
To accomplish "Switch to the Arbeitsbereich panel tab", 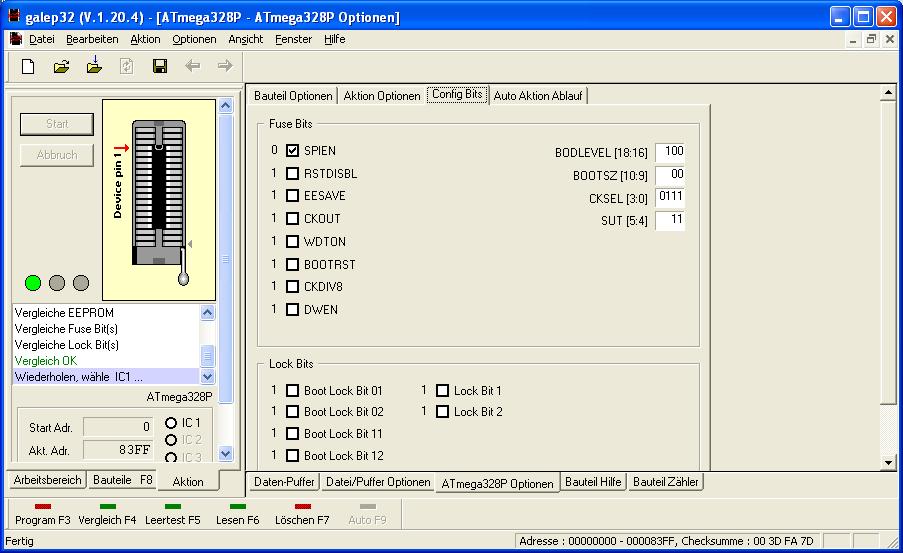I will point(47,480).
